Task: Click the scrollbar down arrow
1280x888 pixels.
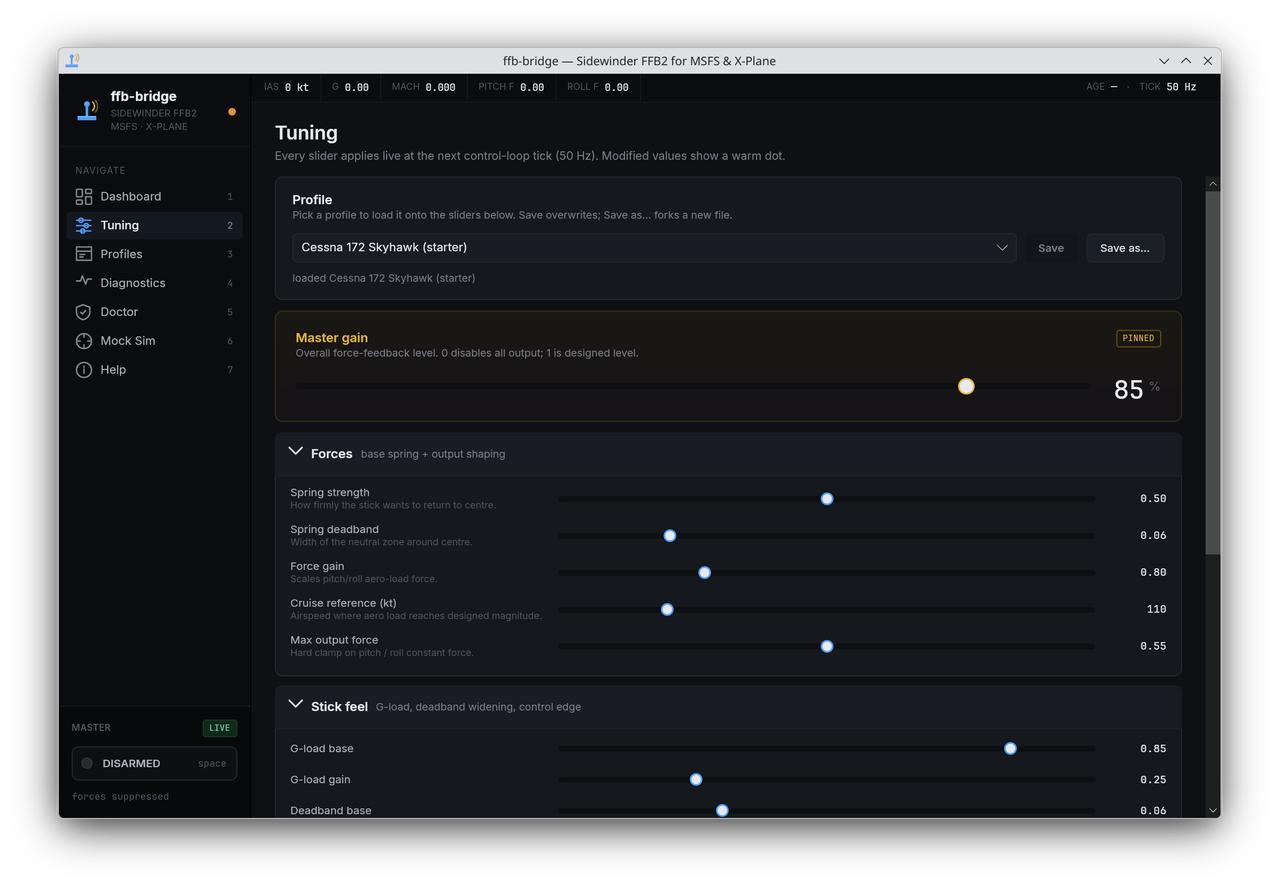Action: pos(1213,811)
